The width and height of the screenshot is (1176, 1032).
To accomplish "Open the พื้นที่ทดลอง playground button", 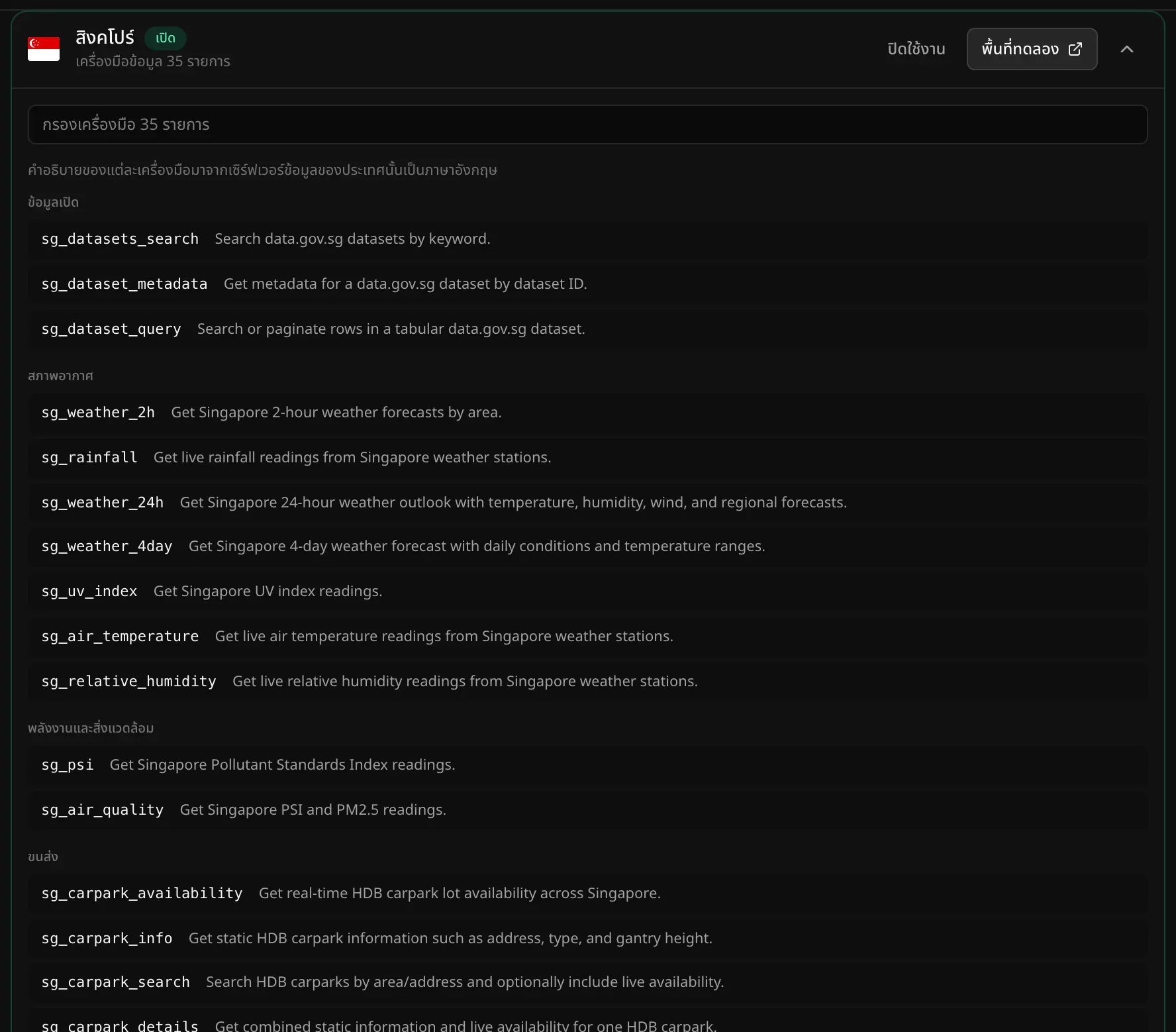I will pos(1032,49).
